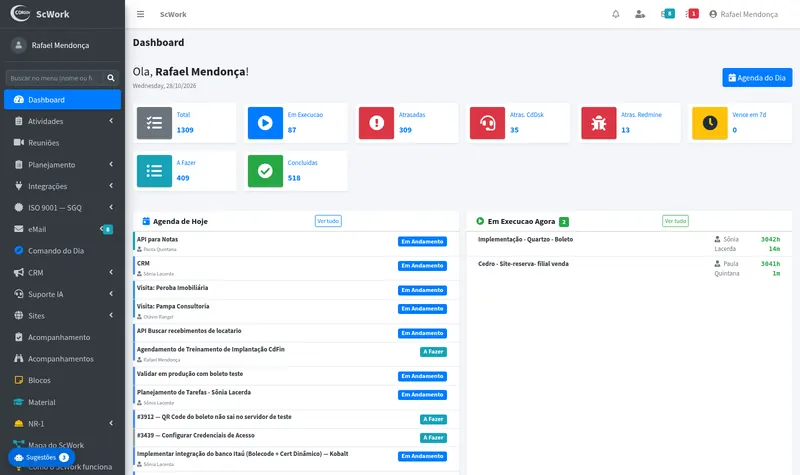Expand the Atividades menu chevron
The height and width of the screenshot is (475, 800).
pyautogui.click(x=111, y=121)
